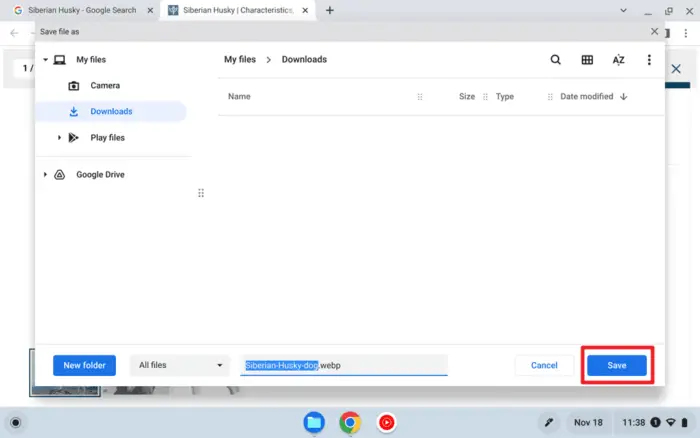Click the battery status icon
This screenshot has width=700, height=438.
pos(684,422)
